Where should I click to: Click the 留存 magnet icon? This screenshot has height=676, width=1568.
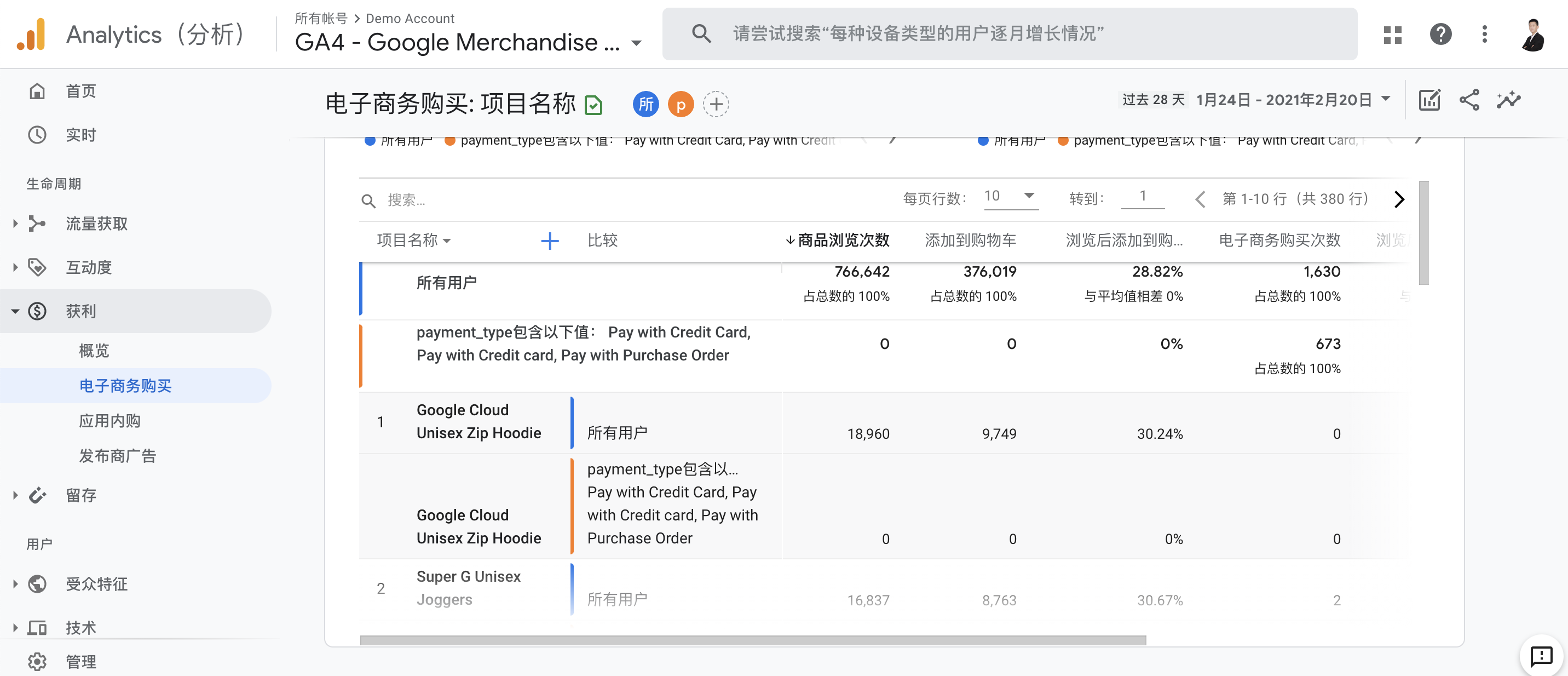tap(37, 495)
